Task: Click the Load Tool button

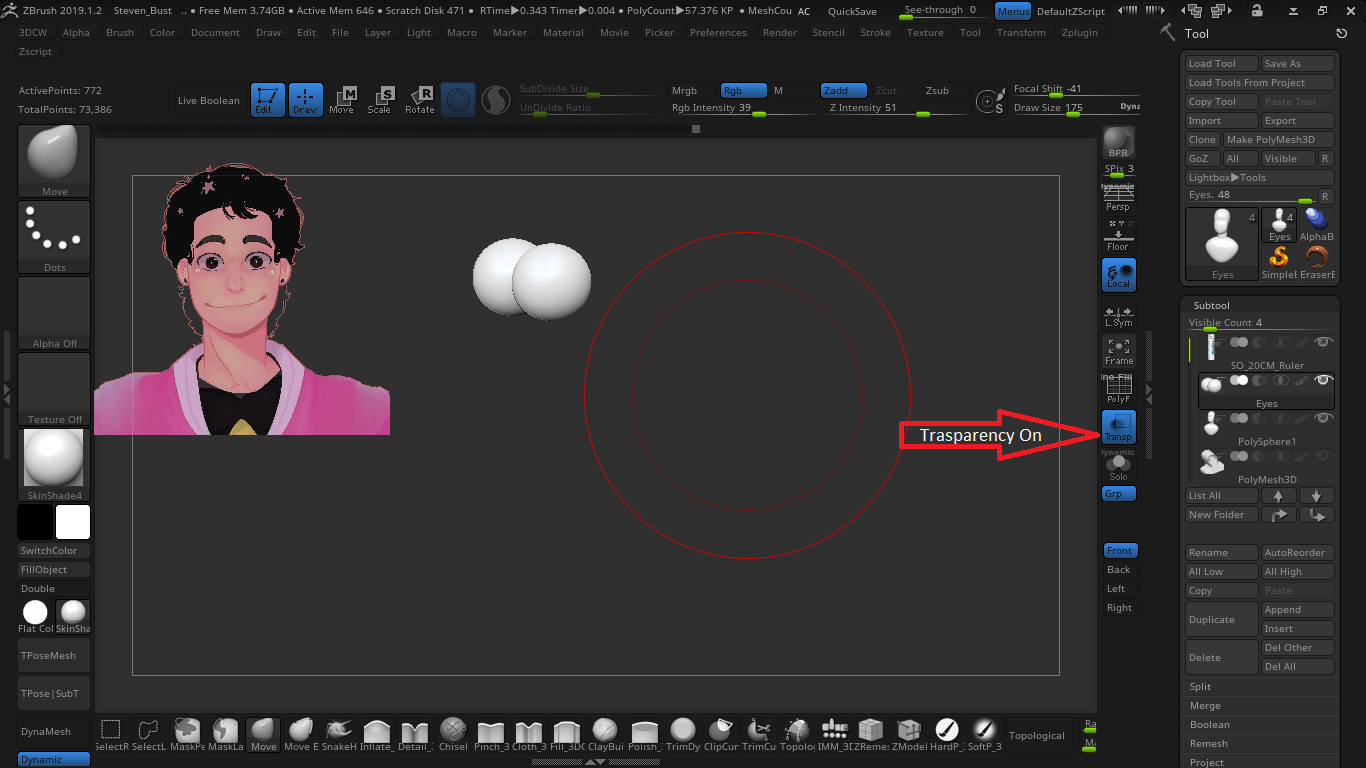Action: (1221, 63)
